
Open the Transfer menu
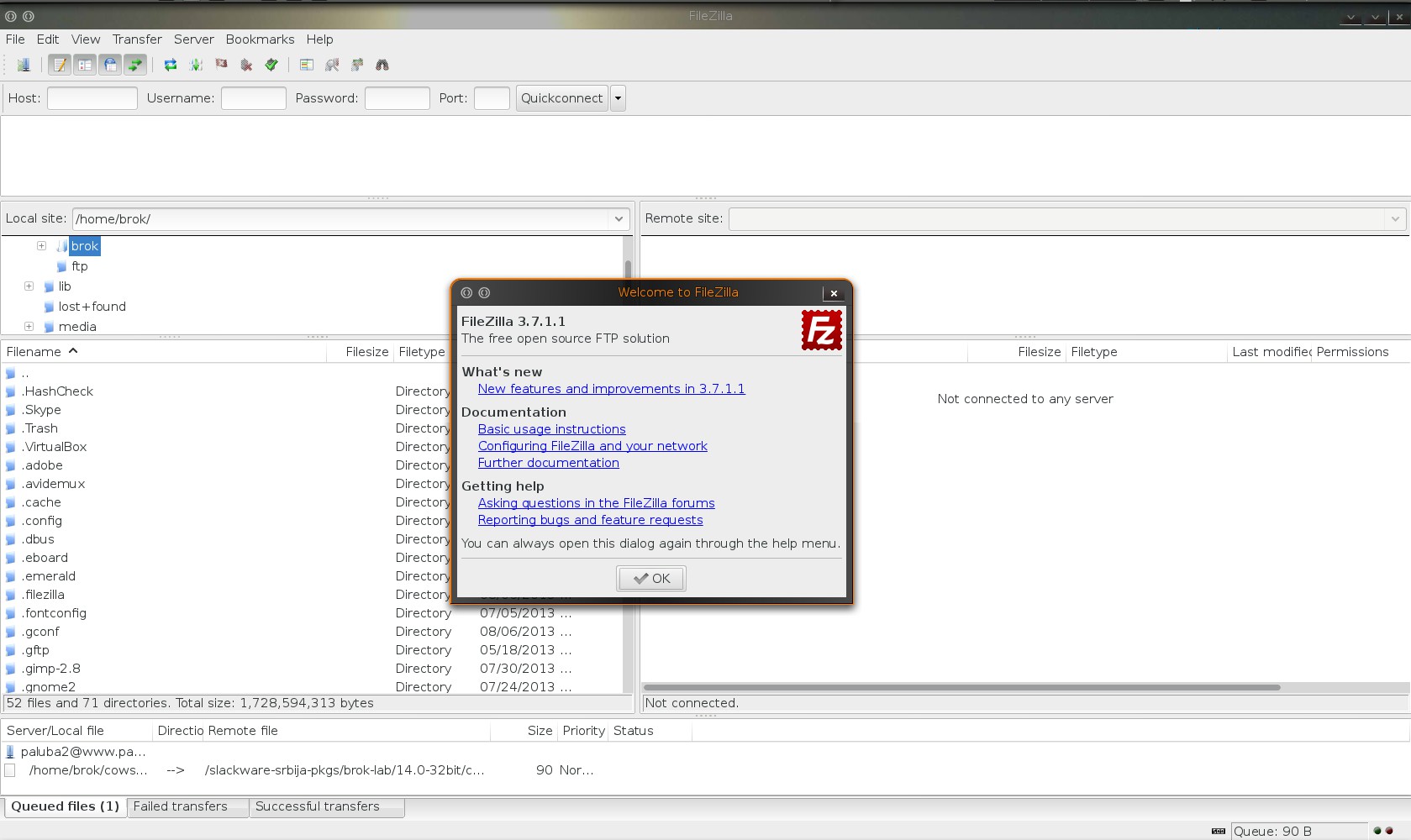point(137,39)
